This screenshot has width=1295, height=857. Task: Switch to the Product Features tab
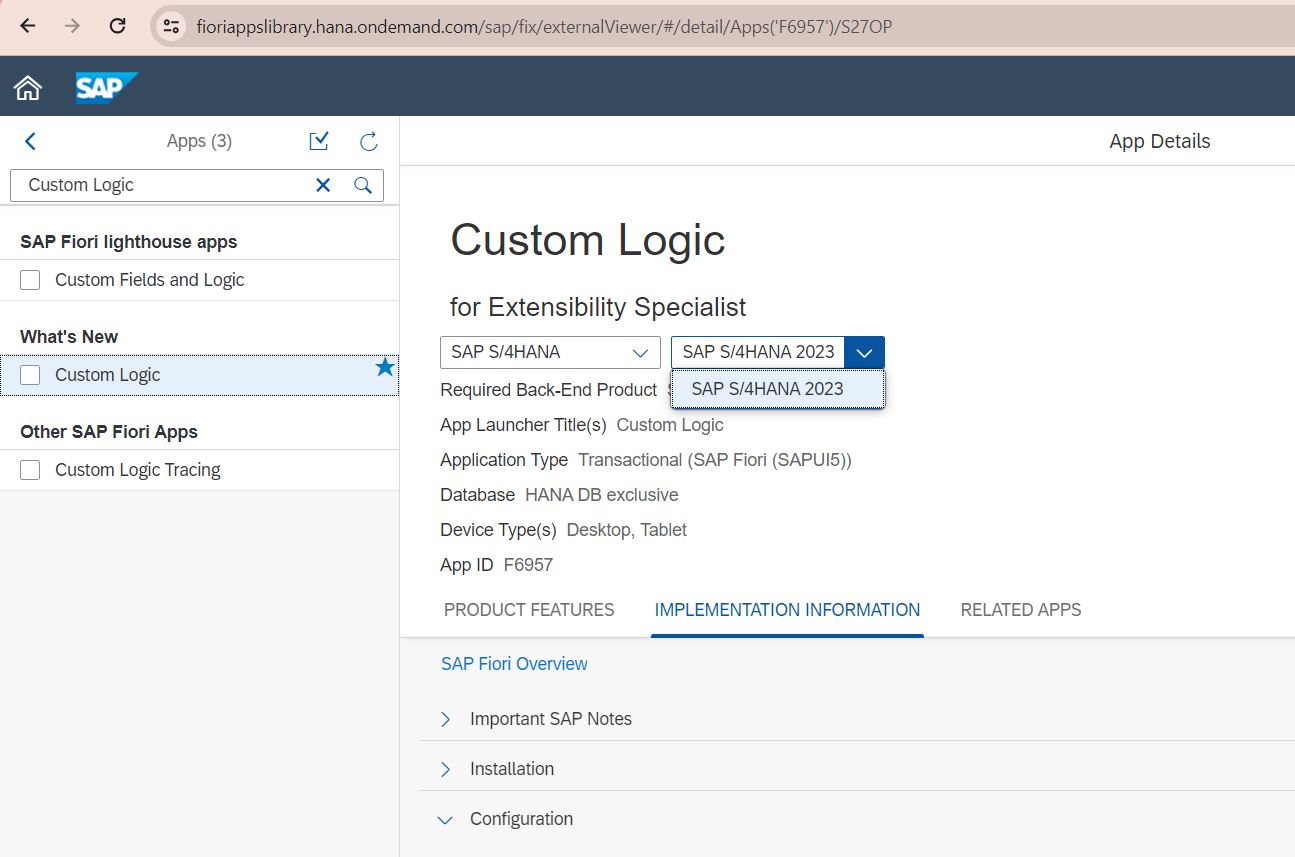coord(529,610)
